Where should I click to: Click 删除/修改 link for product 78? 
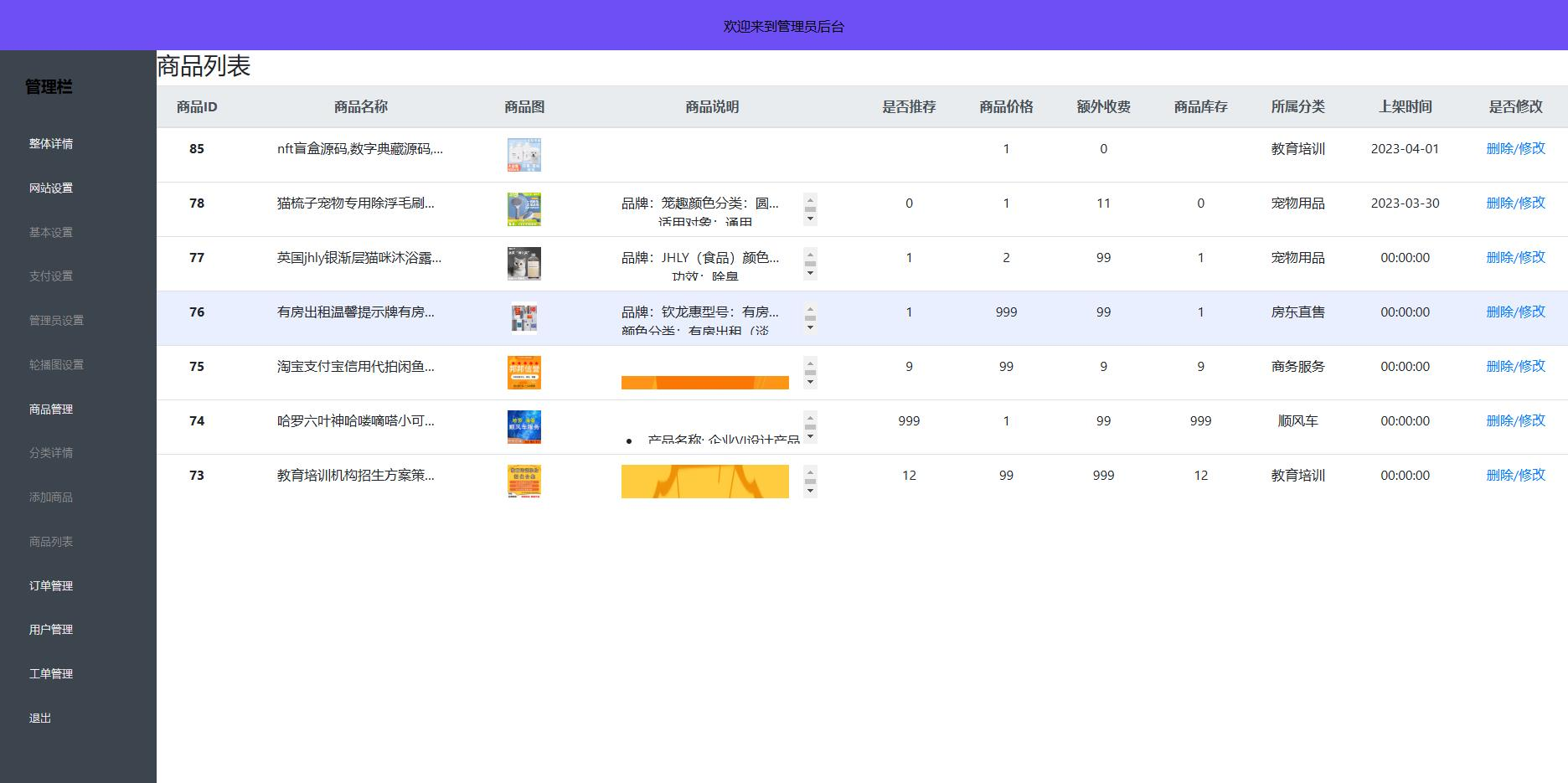1515,203
